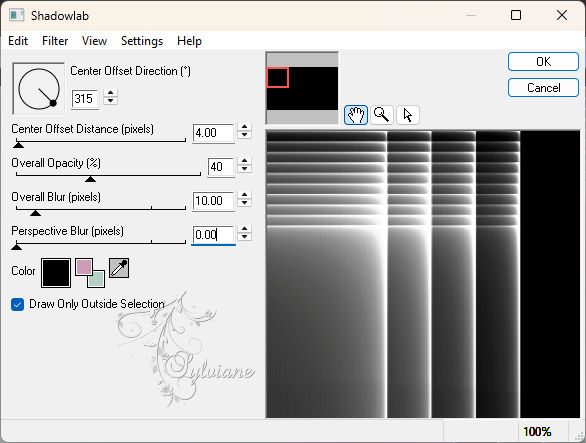This screenshot has width=586, height=443.
Task: Toggle Draw Only Outside Selection checkbox
Action: pos(18,304)
